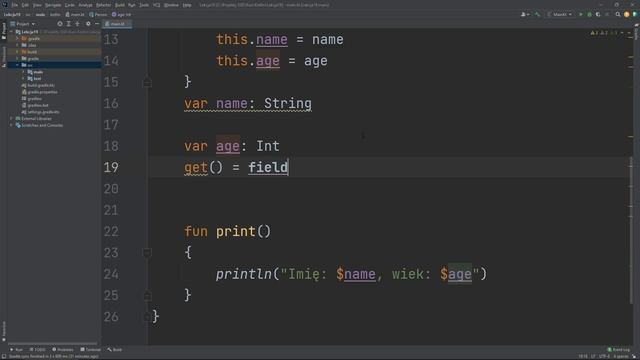Click the Expand All icon in Project panel
Image resolution: width=640 pixels, height=360 pixels.
(x=69, y=24)
